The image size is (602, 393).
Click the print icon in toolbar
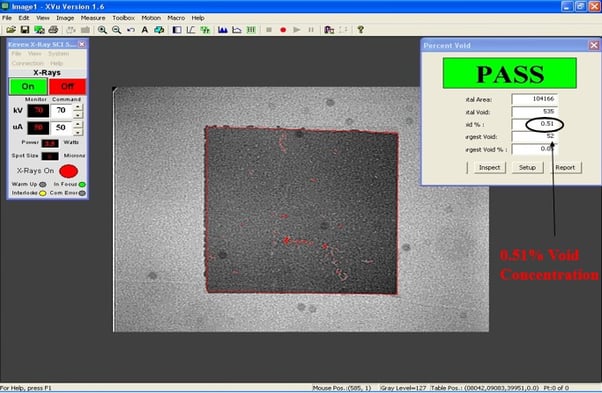(53, 30)
